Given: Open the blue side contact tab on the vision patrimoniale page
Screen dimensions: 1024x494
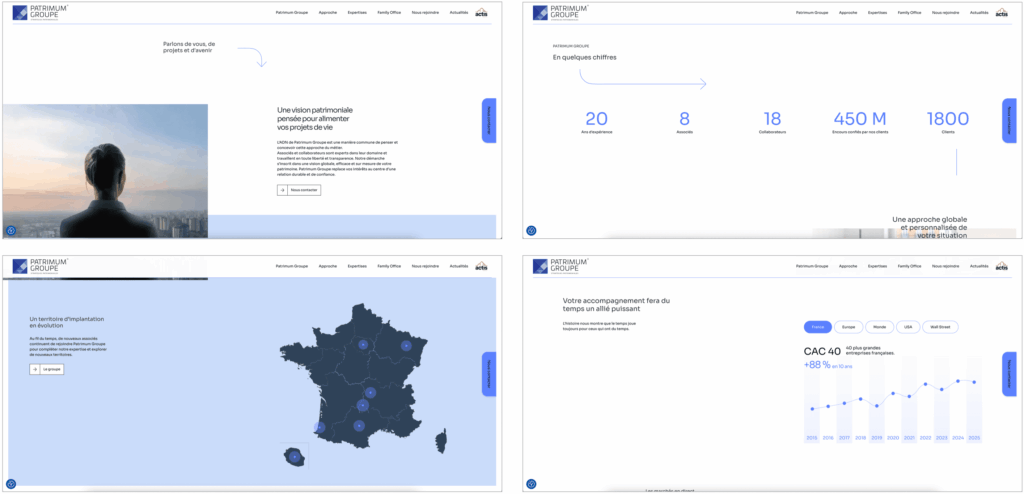Looking at the screenshot, I should pyautogui.click(x=489, y=120).
